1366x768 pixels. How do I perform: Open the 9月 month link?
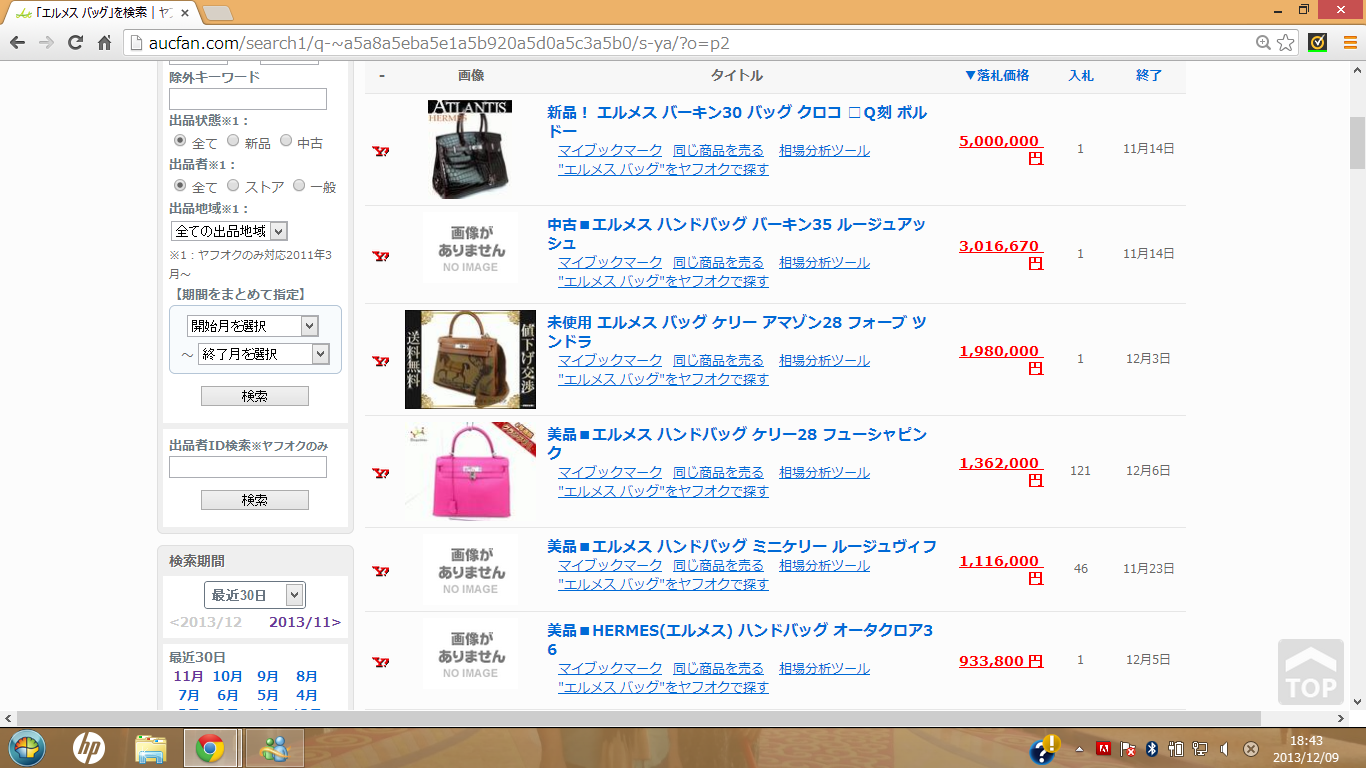pos(267,677)
